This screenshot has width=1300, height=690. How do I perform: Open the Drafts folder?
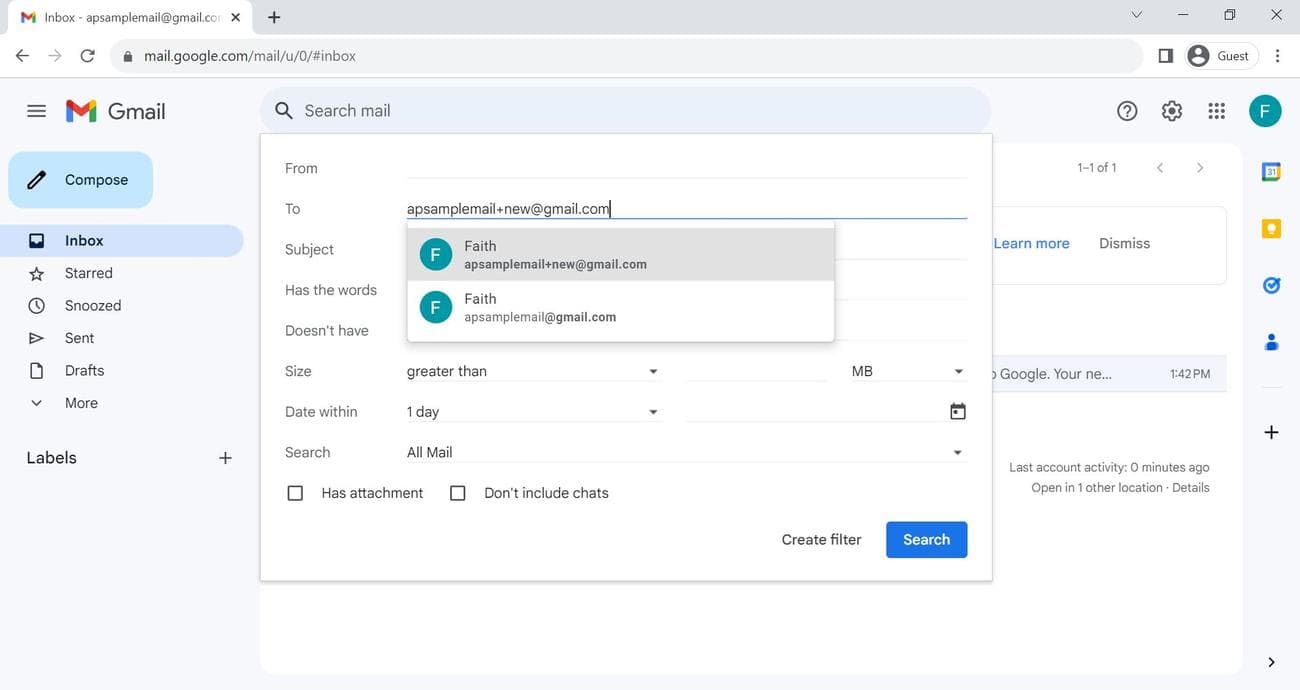tap(83, 370)
